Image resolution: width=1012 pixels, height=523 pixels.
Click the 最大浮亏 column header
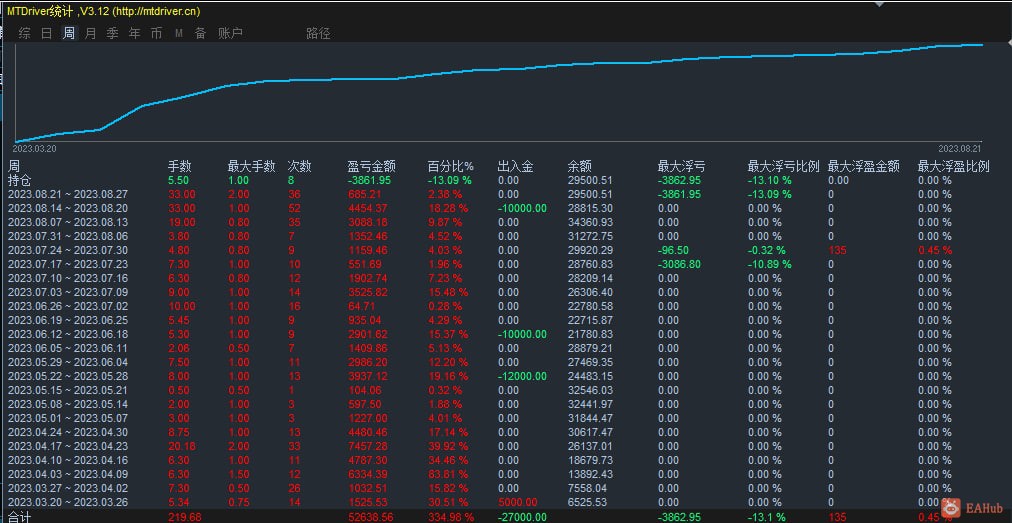tap(682, 167)
